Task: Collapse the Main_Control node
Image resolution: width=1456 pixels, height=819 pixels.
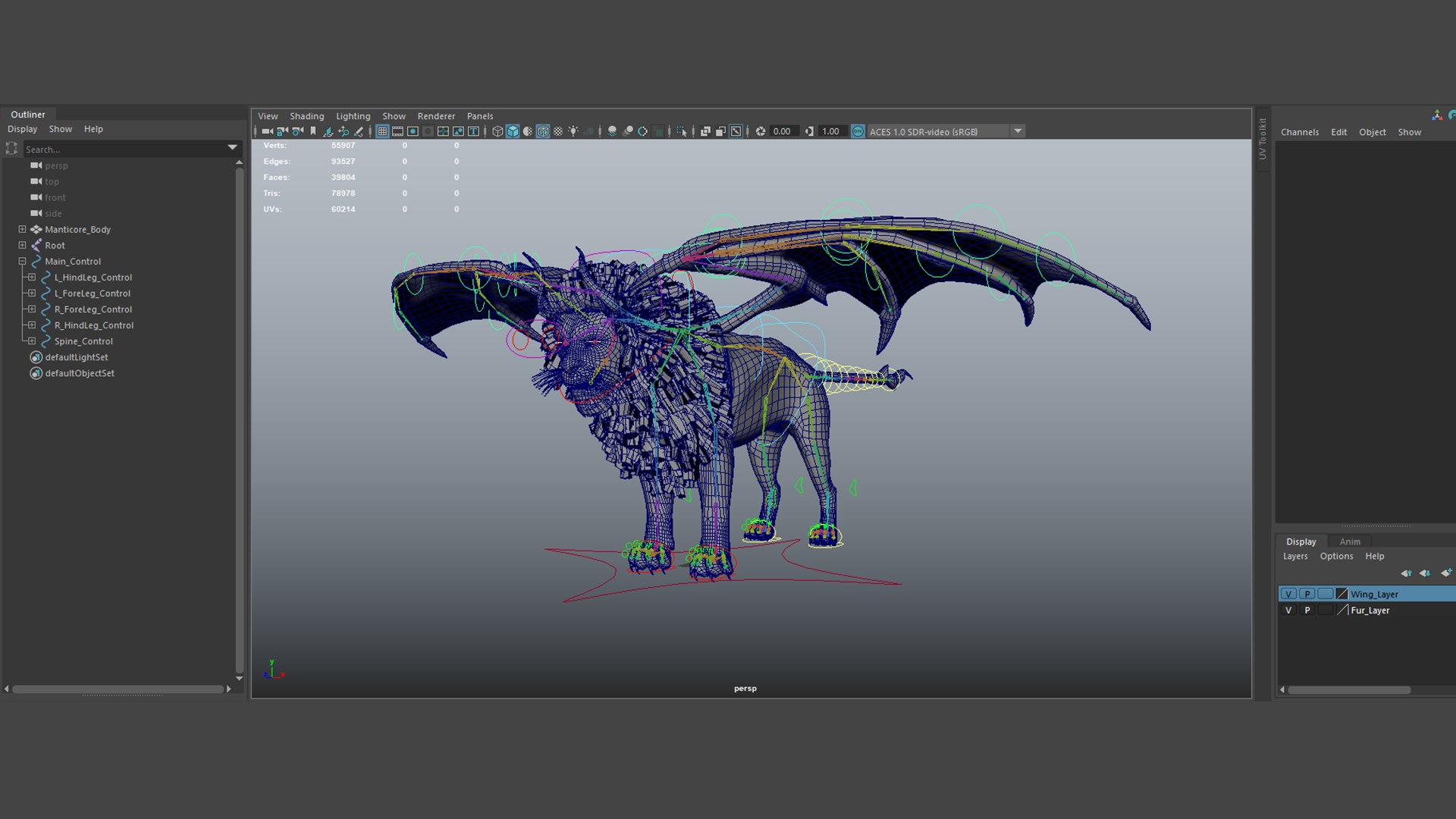Action: point(22,261)
